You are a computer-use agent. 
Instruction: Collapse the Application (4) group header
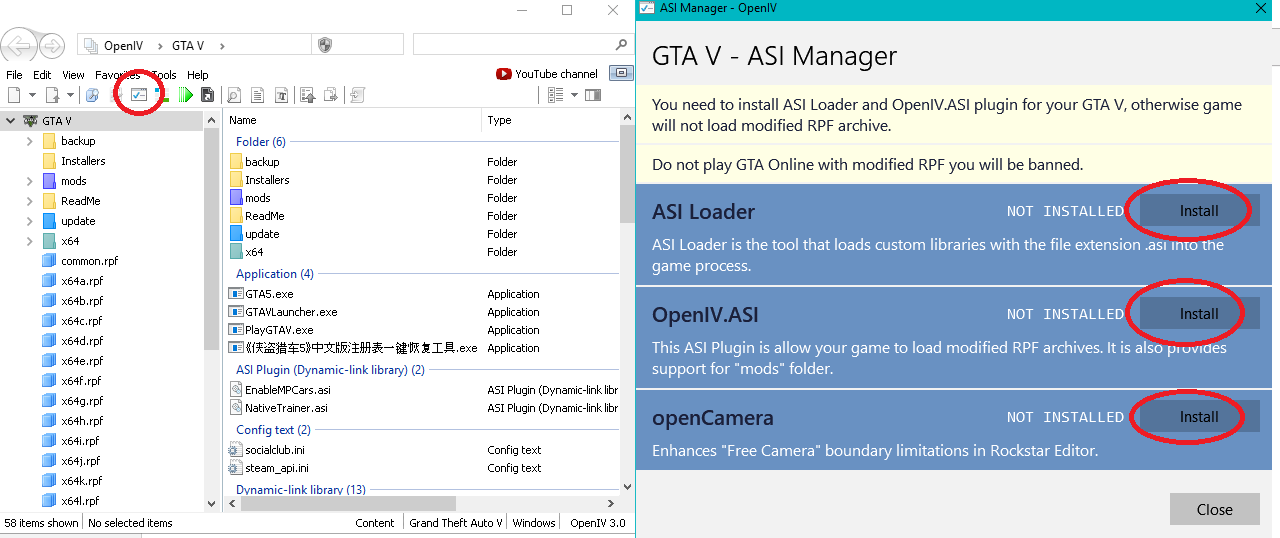[275, 274]
